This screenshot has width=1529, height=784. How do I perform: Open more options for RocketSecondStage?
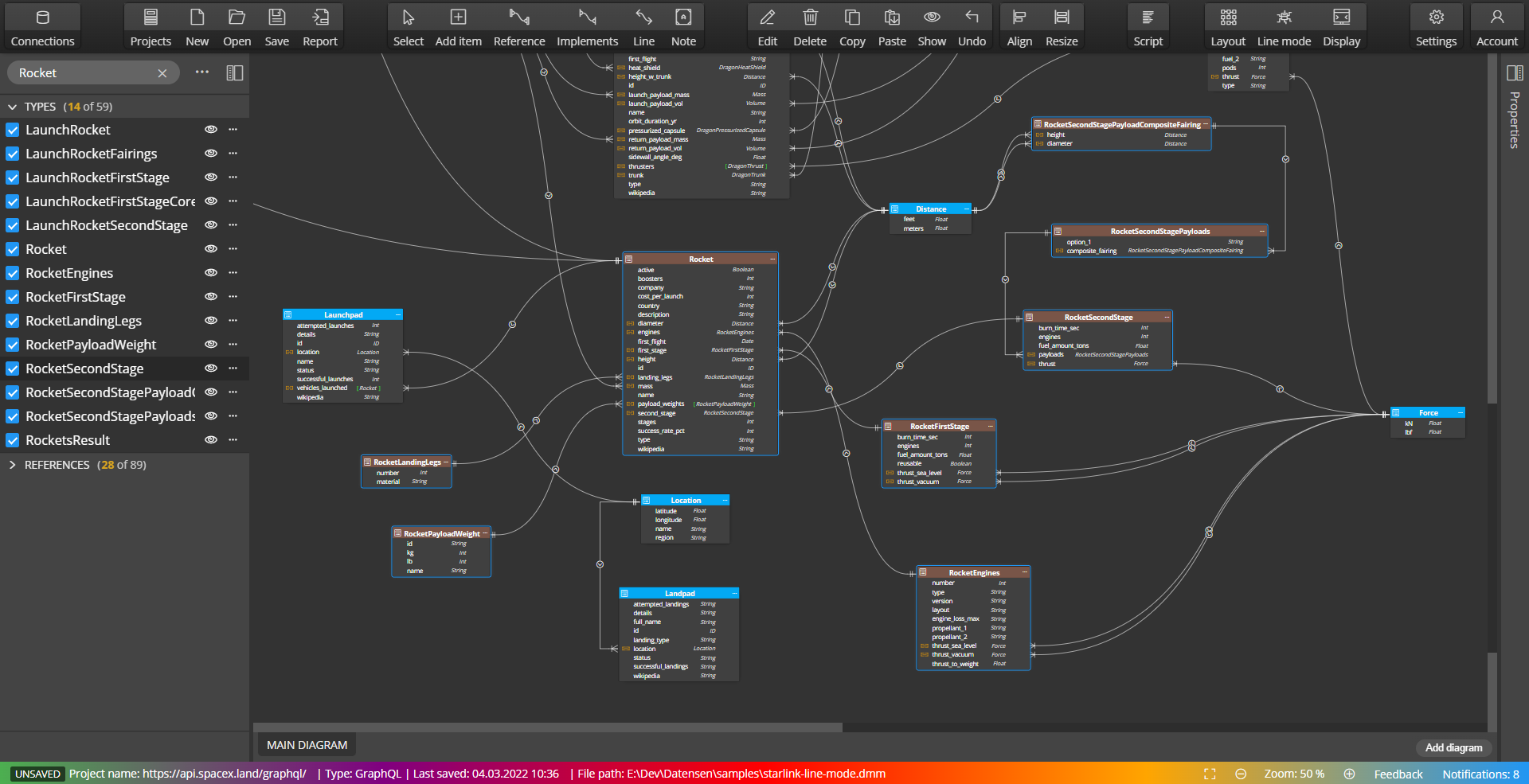point(233,369)
